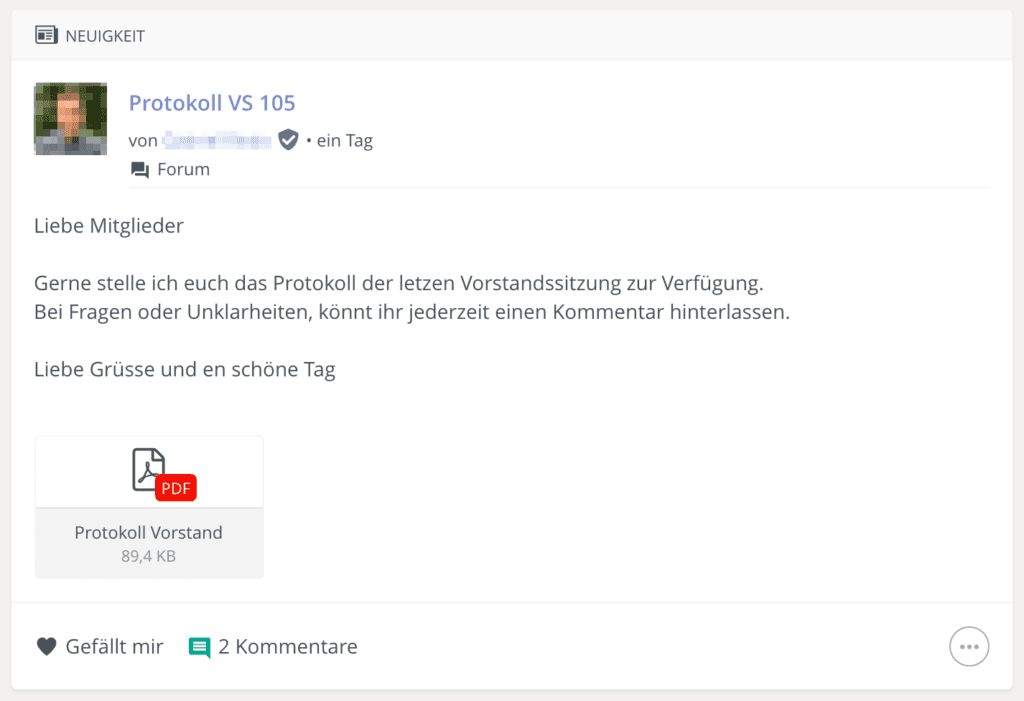Screen dimensions: 1024x701
Task: Click the 'ein Tag' timestamp
Action: 344,140
